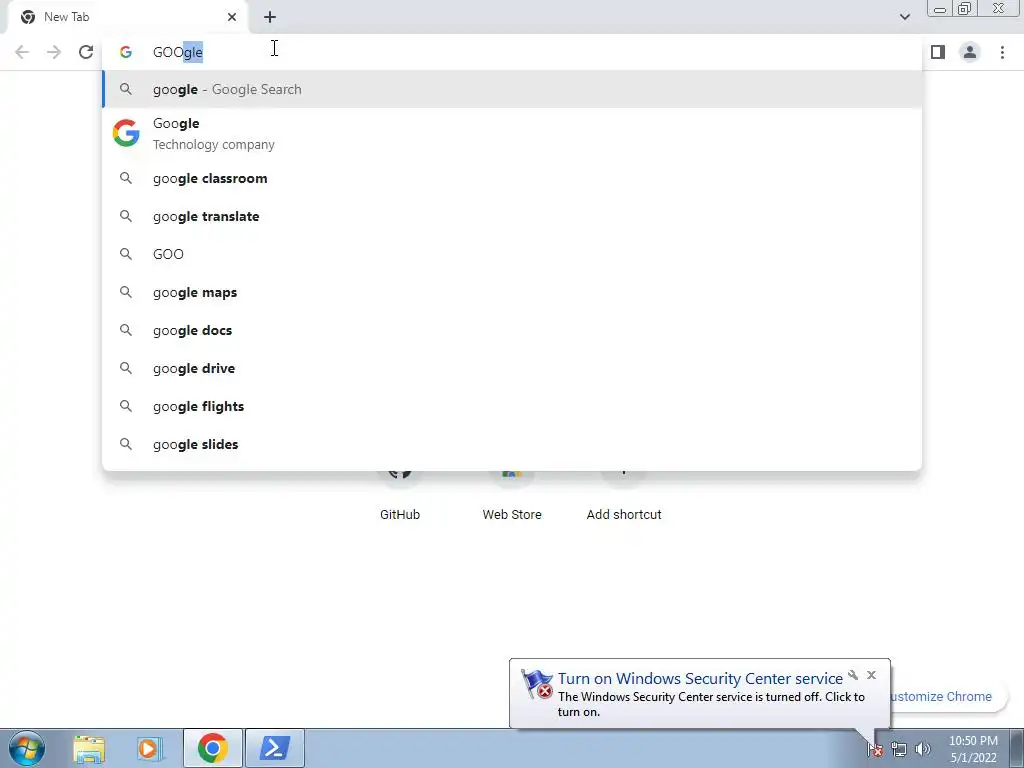The width and height of the screenshot is (1024, 768).
Task: Click the browser back arrow
Action: tap(22, 52)
